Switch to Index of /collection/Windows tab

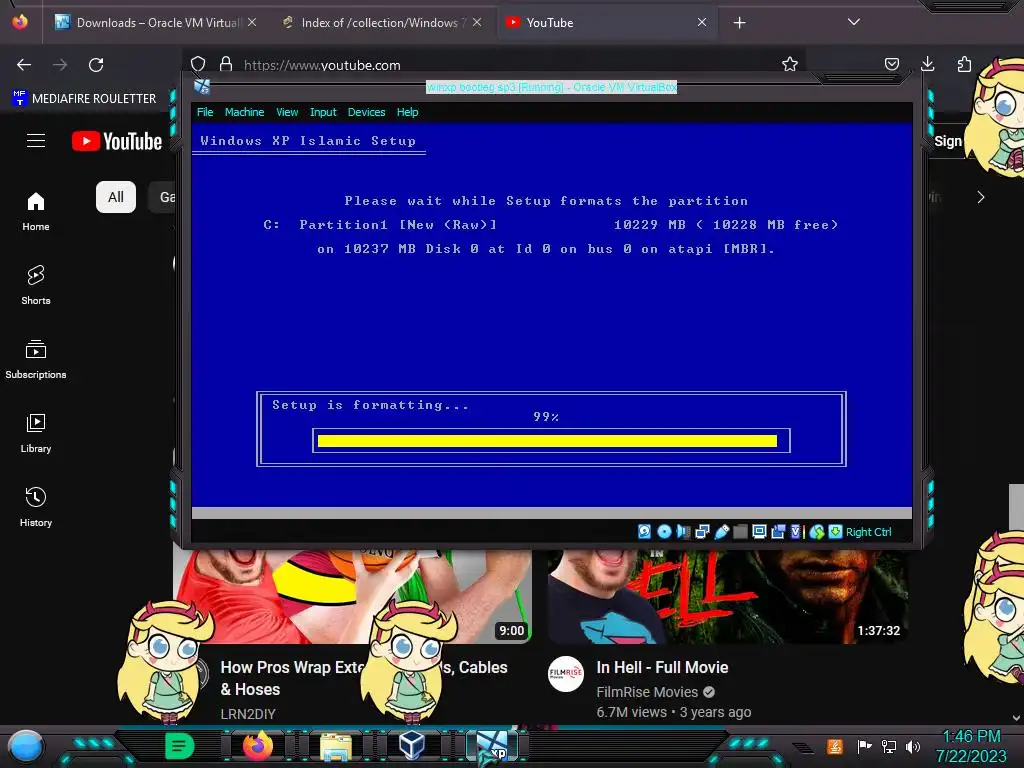(x=382, y=22)
